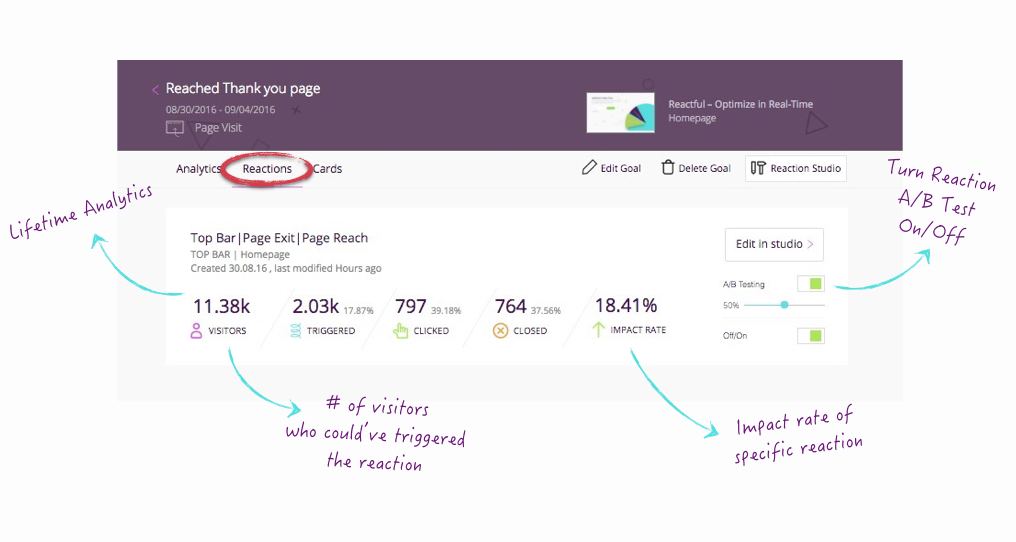Open the Edit in studio button
Image resolution: width=1016 pixels, height=542 pixels.
pos(774,244)
